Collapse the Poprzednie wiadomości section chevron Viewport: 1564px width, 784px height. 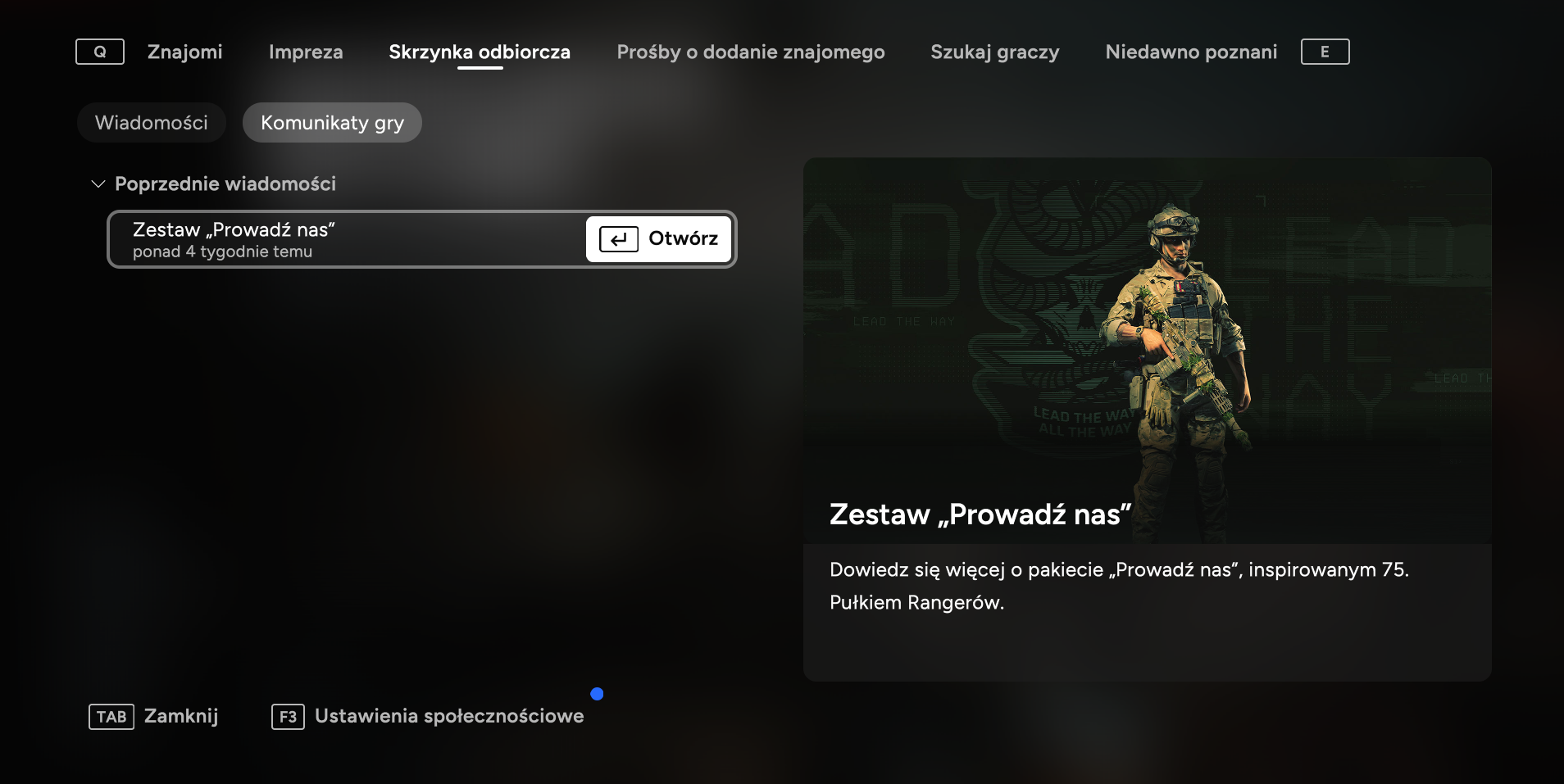[98, 184]
